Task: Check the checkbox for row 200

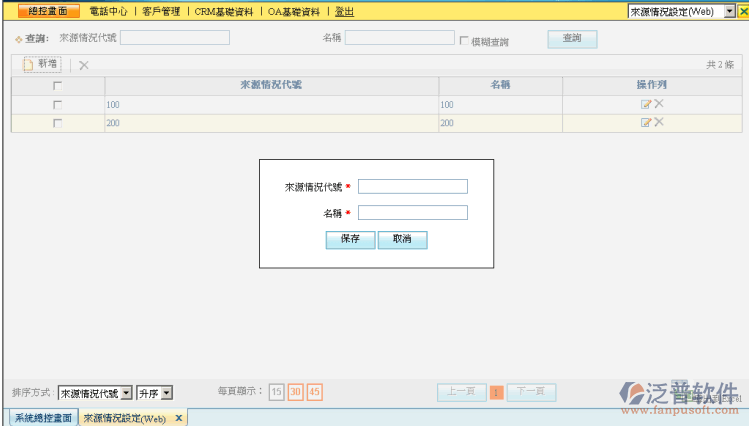Action: click(57, 123)
